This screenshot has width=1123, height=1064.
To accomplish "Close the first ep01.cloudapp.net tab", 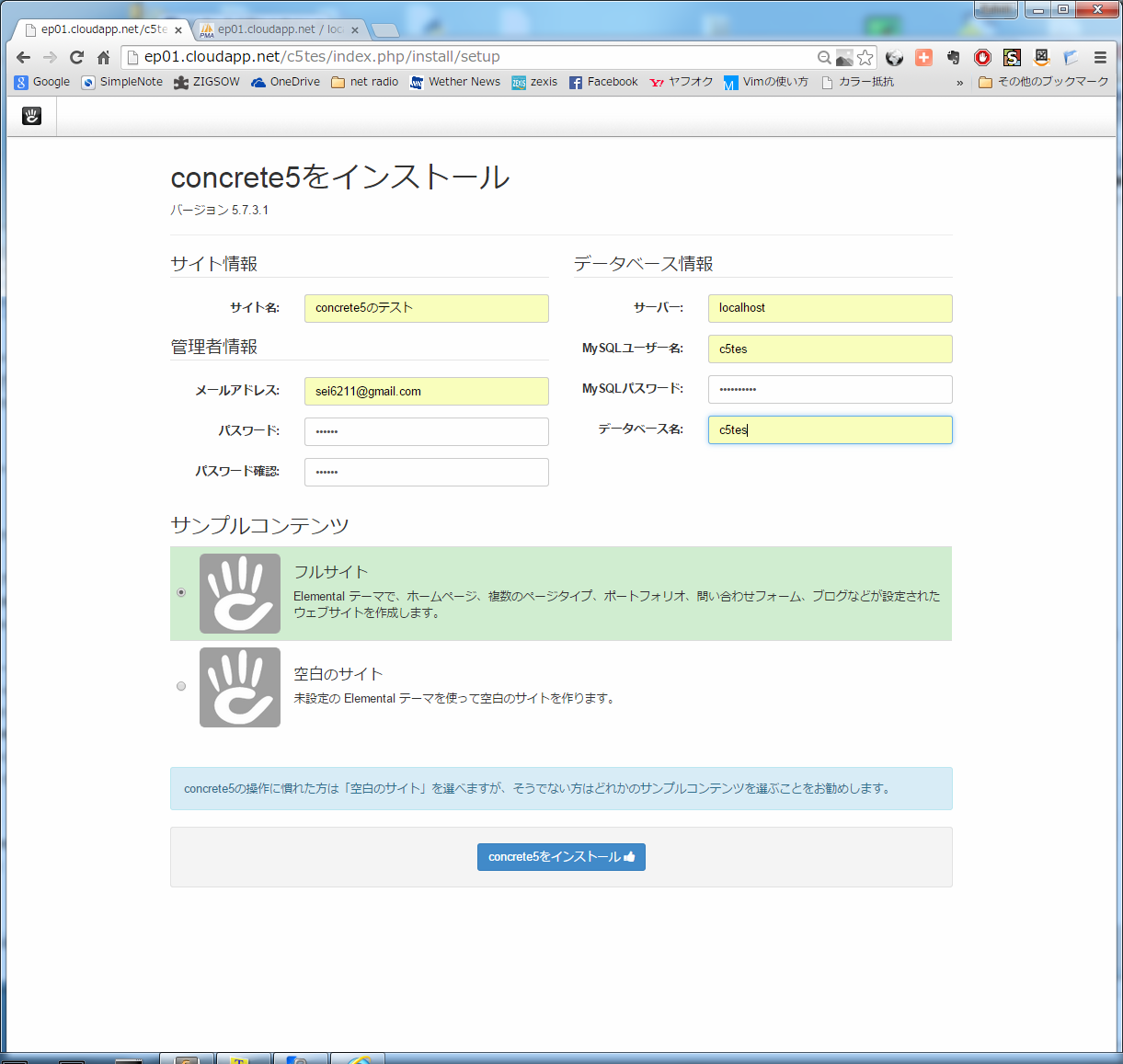I will click(178, 30).
